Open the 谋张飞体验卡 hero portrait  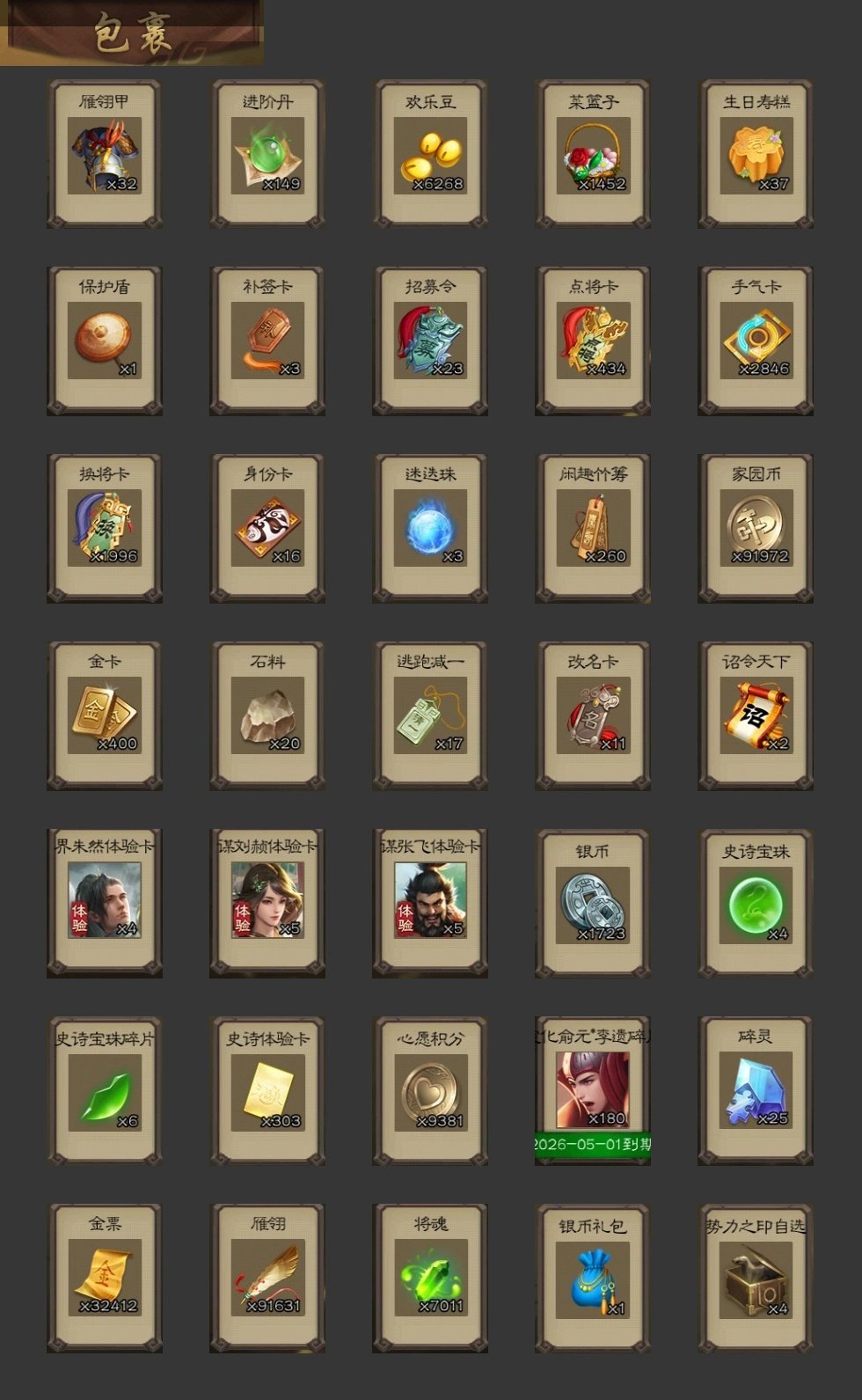coord(430,904)
